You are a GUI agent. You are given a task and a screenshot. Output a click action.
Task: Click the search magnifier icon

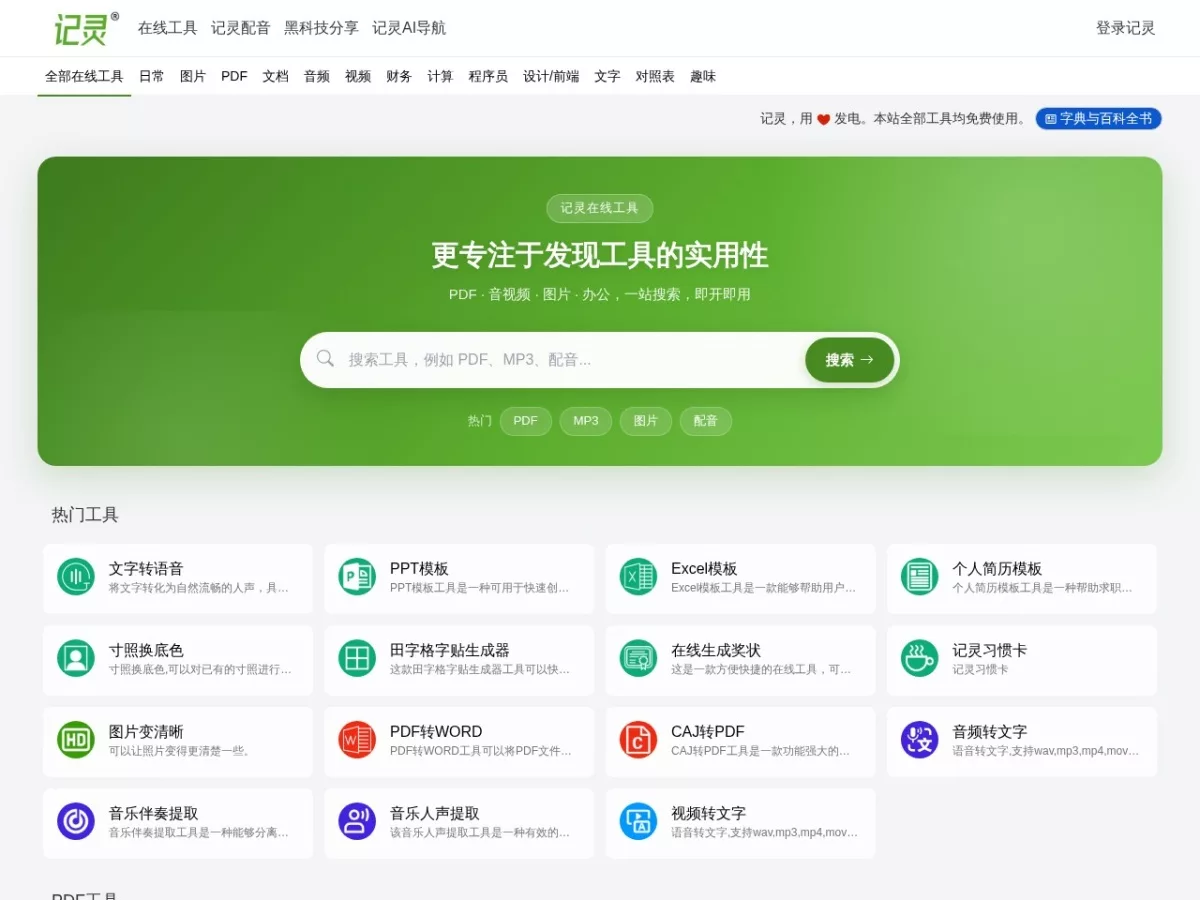pos(326,359)
